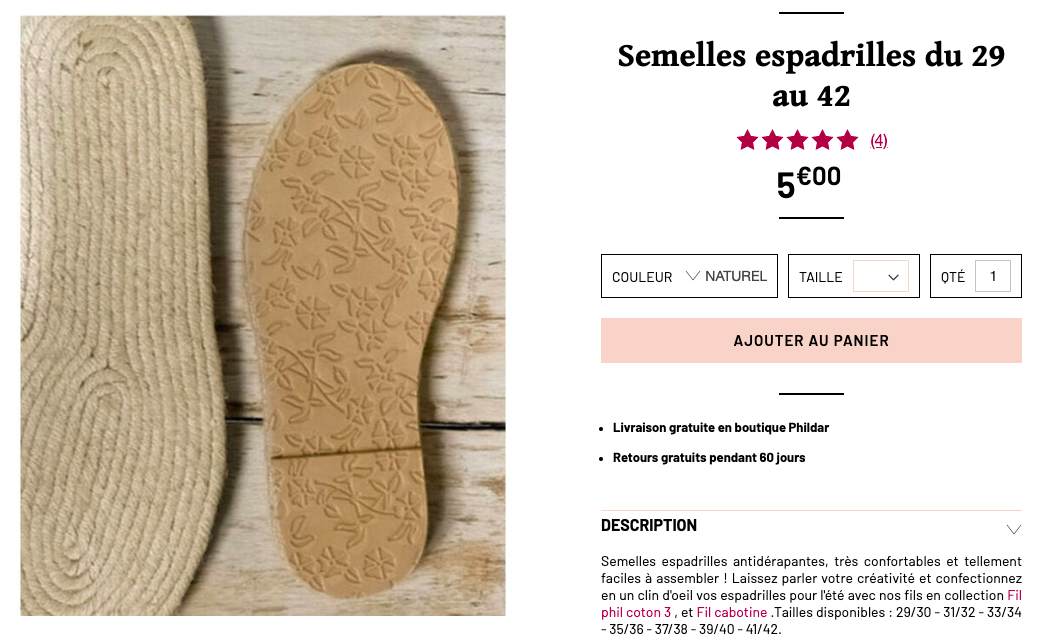Screen dimensions: 1039x644
Task: Collapse the Description section chevron
Action: pos(1013,529)
